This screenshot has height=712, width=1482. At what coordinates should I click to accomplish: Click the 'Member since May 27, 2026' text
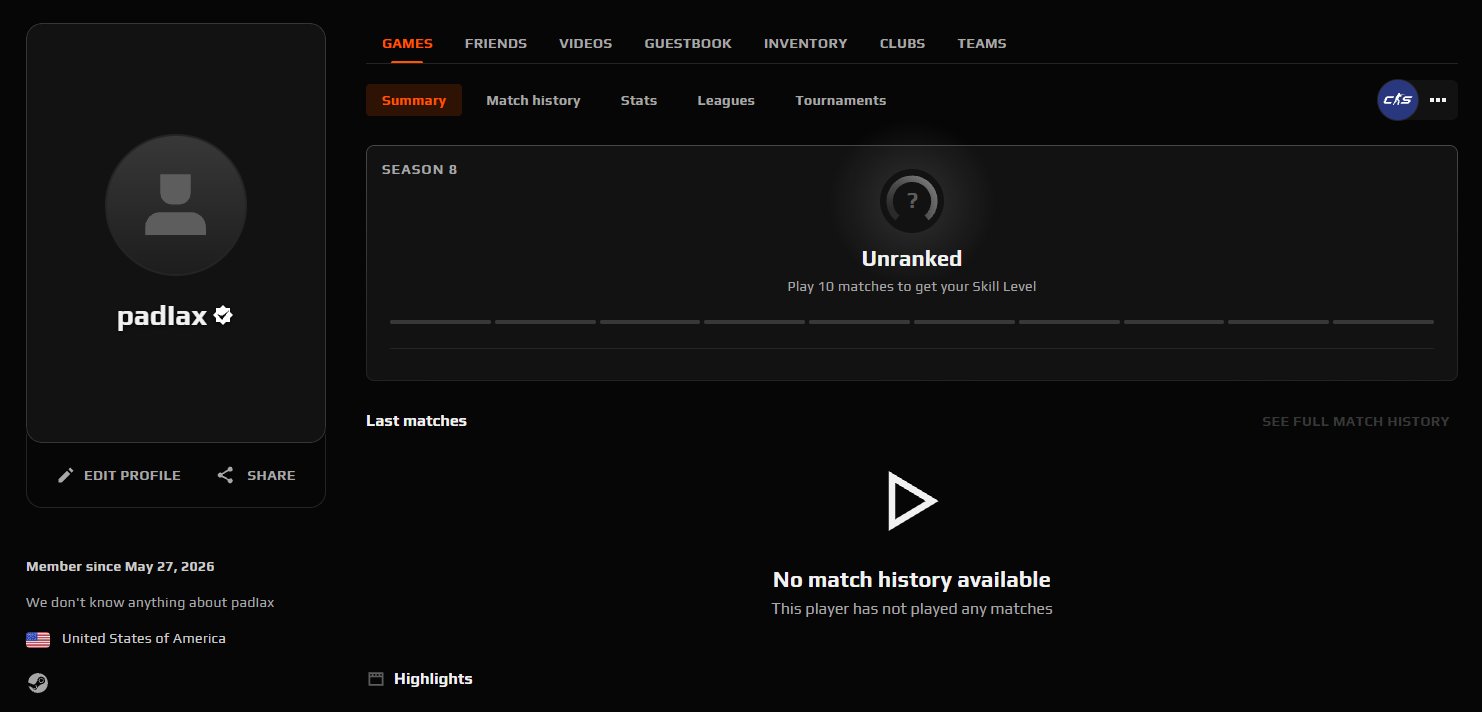click(x=120, y=566)
